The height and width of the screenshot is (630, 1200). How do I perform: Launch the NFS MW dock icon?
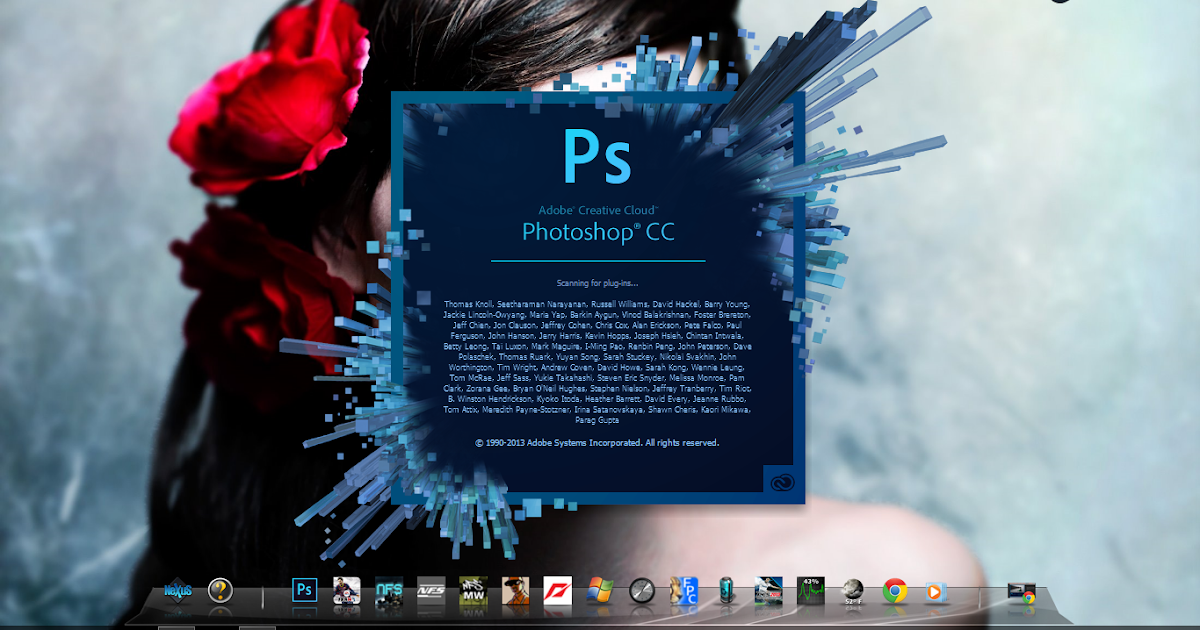(x=473, y=591)
